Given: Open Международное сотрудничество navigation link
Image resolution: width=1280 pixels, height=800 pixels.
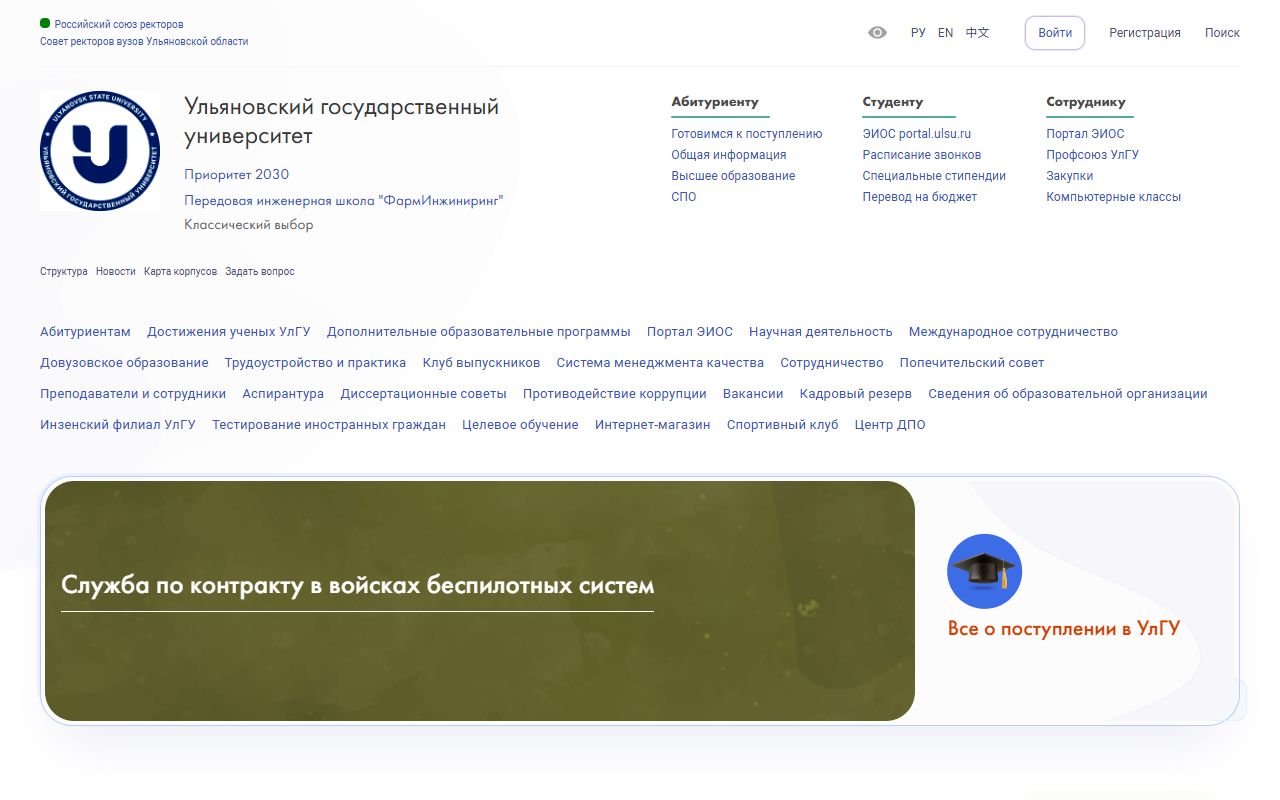Looking at the screenshot, I should (1014, 332).
